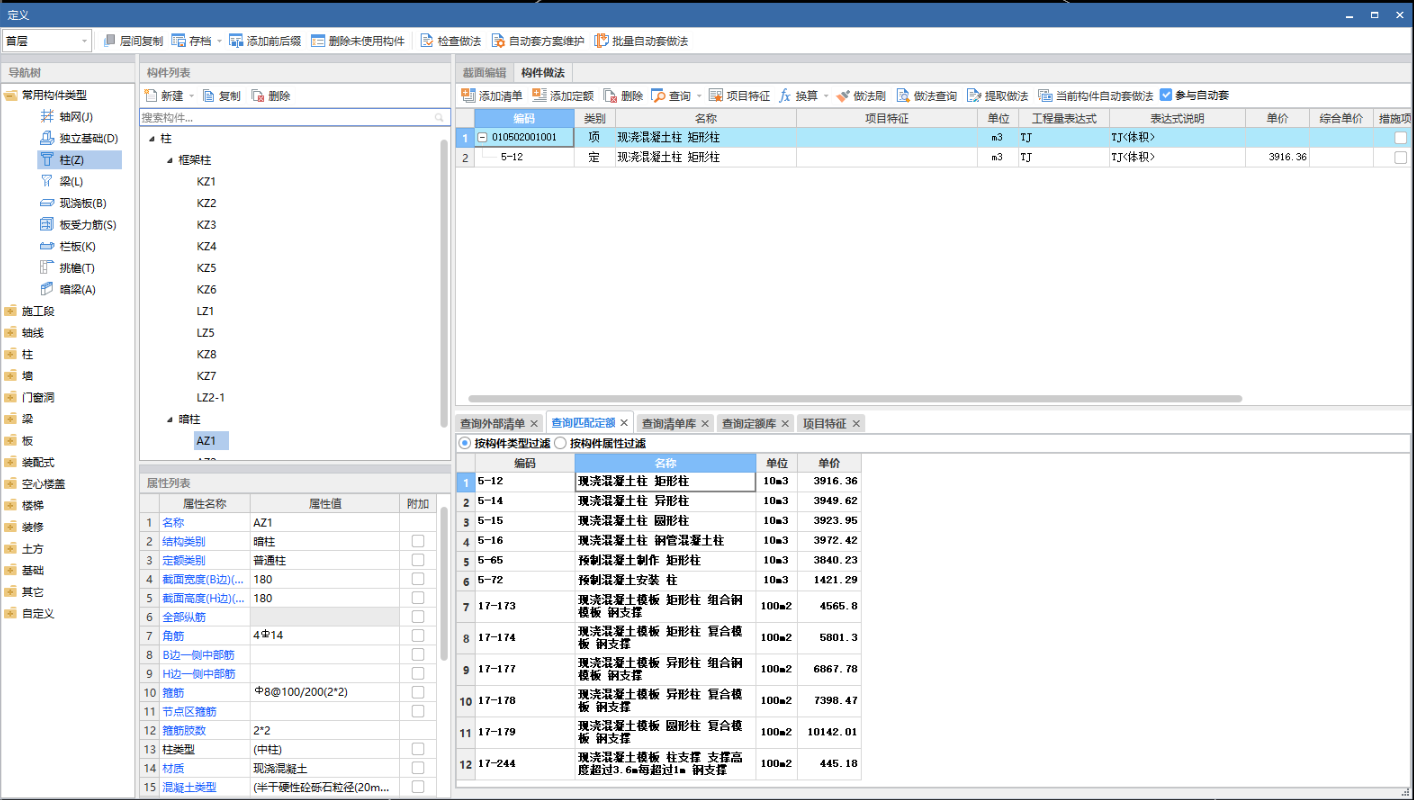Click 删除 in the 构件做法 toolbar
1414x800 pixels.
[623, 96]
